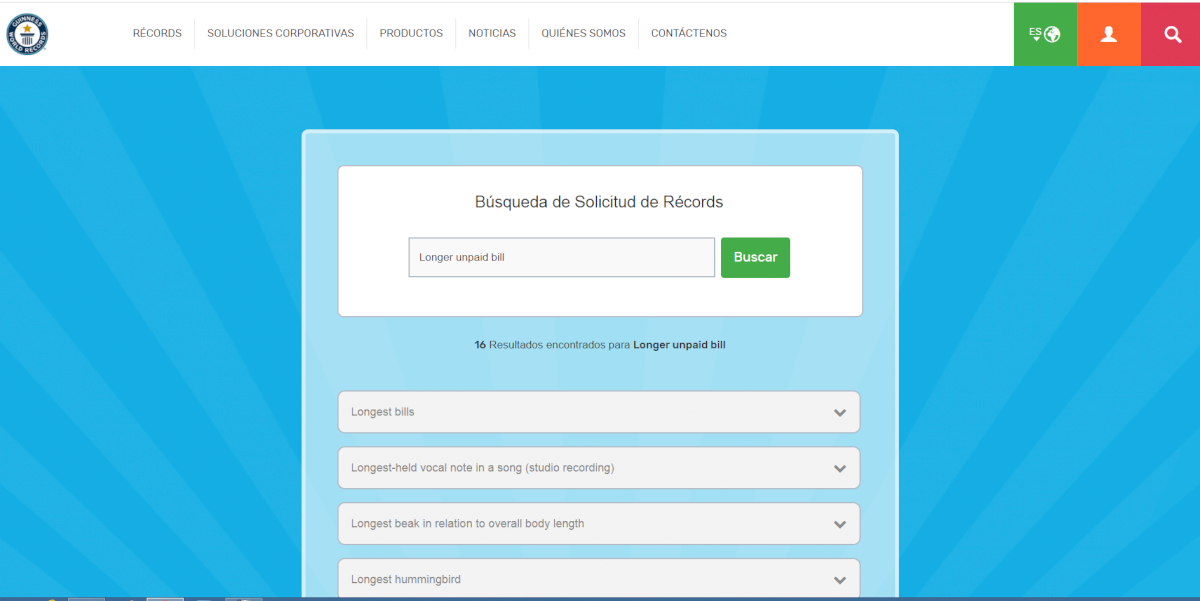Open the Soluciones Corporativas menu

(280, 33)
